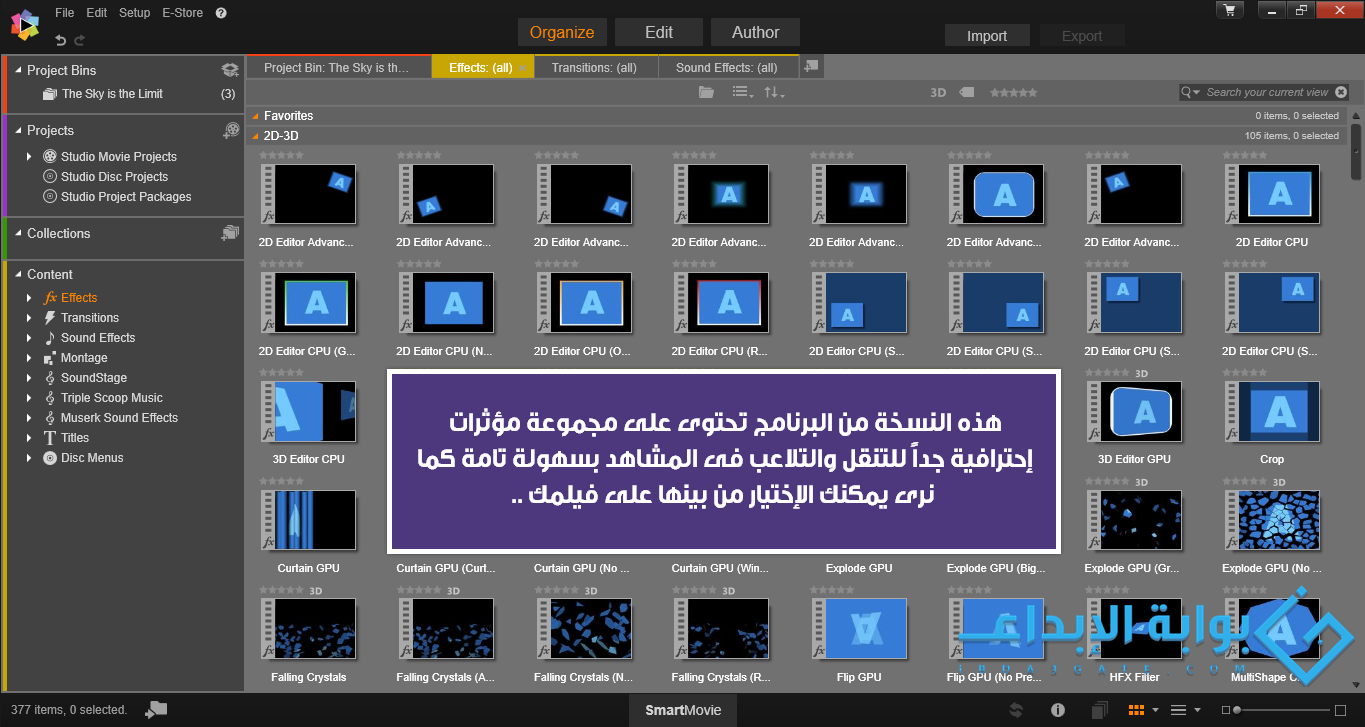The height and width of the screenshot is (727, 1365).
Task: Click the add new tab icon
Action: (x=811, y=66)
